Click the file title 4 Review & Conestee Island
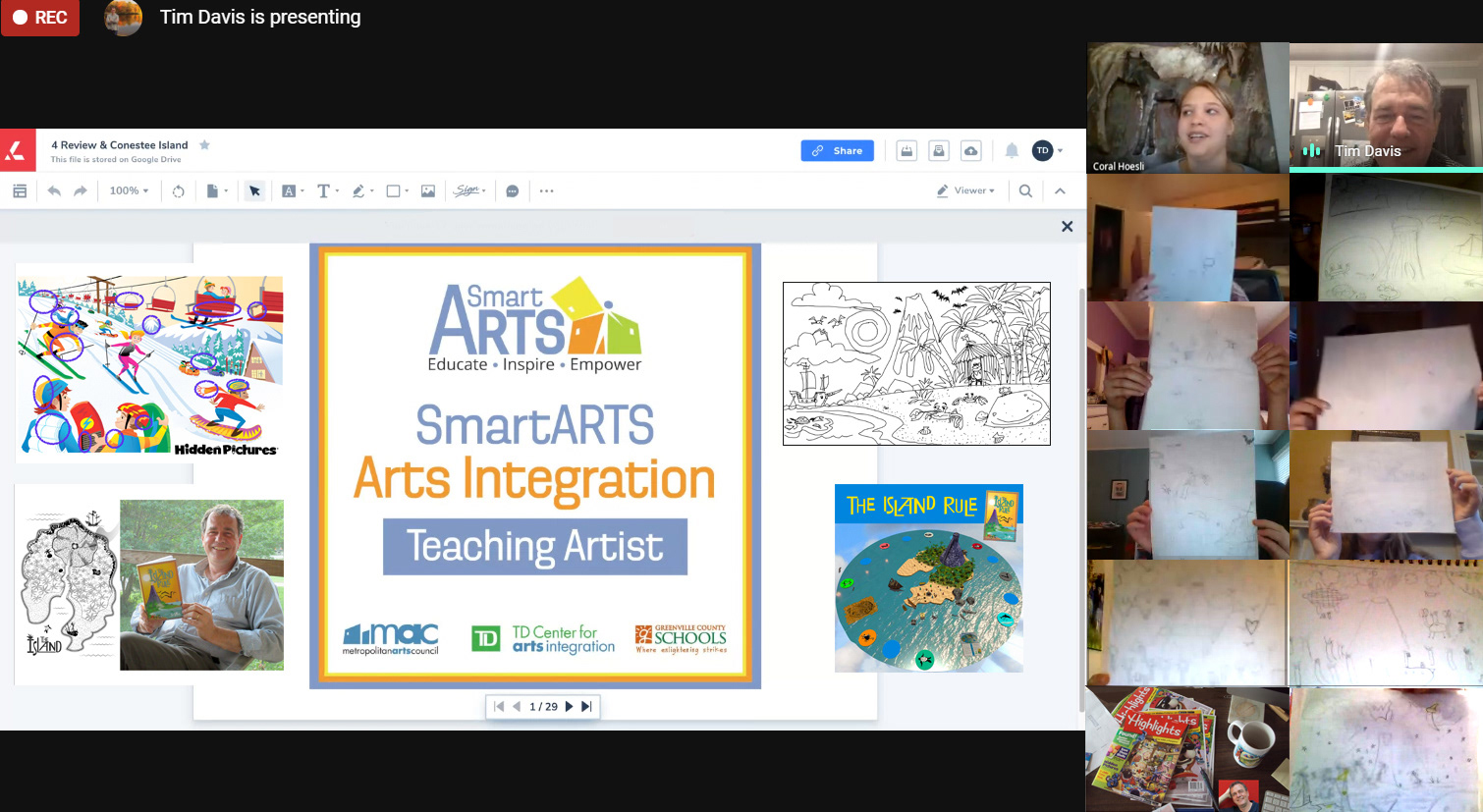 coord(119,144)
